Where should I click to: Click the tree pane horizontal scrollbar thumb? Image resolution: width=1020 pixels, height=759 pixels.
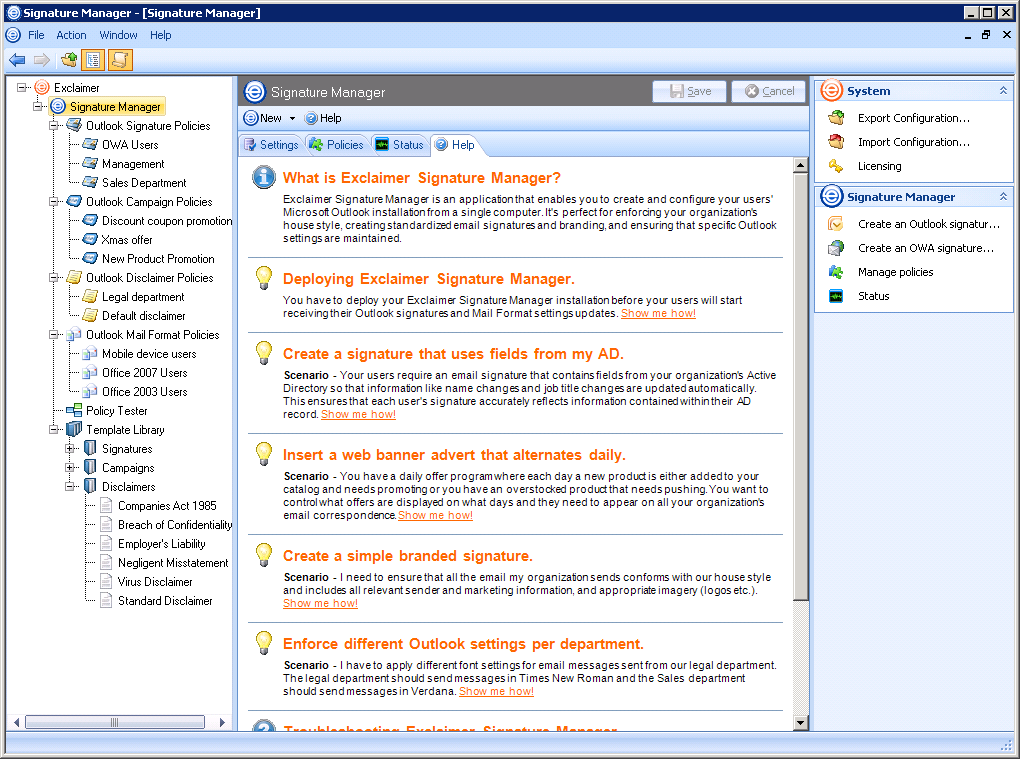[114, 722]
